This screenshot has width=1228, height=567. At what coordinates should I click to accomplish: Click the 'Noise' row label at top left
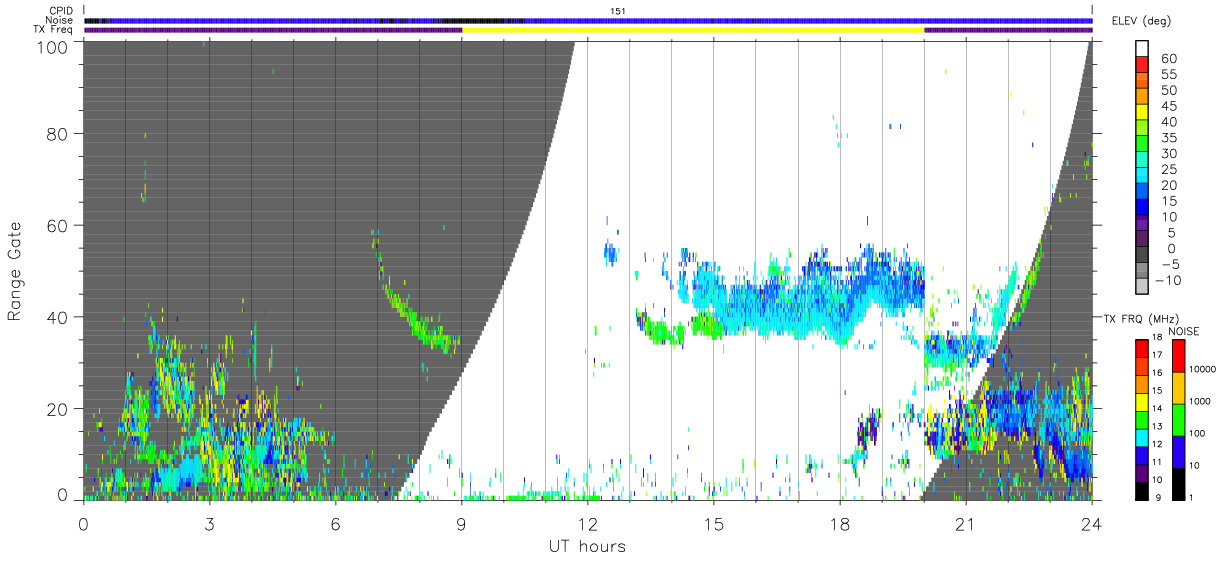[61, 20]
